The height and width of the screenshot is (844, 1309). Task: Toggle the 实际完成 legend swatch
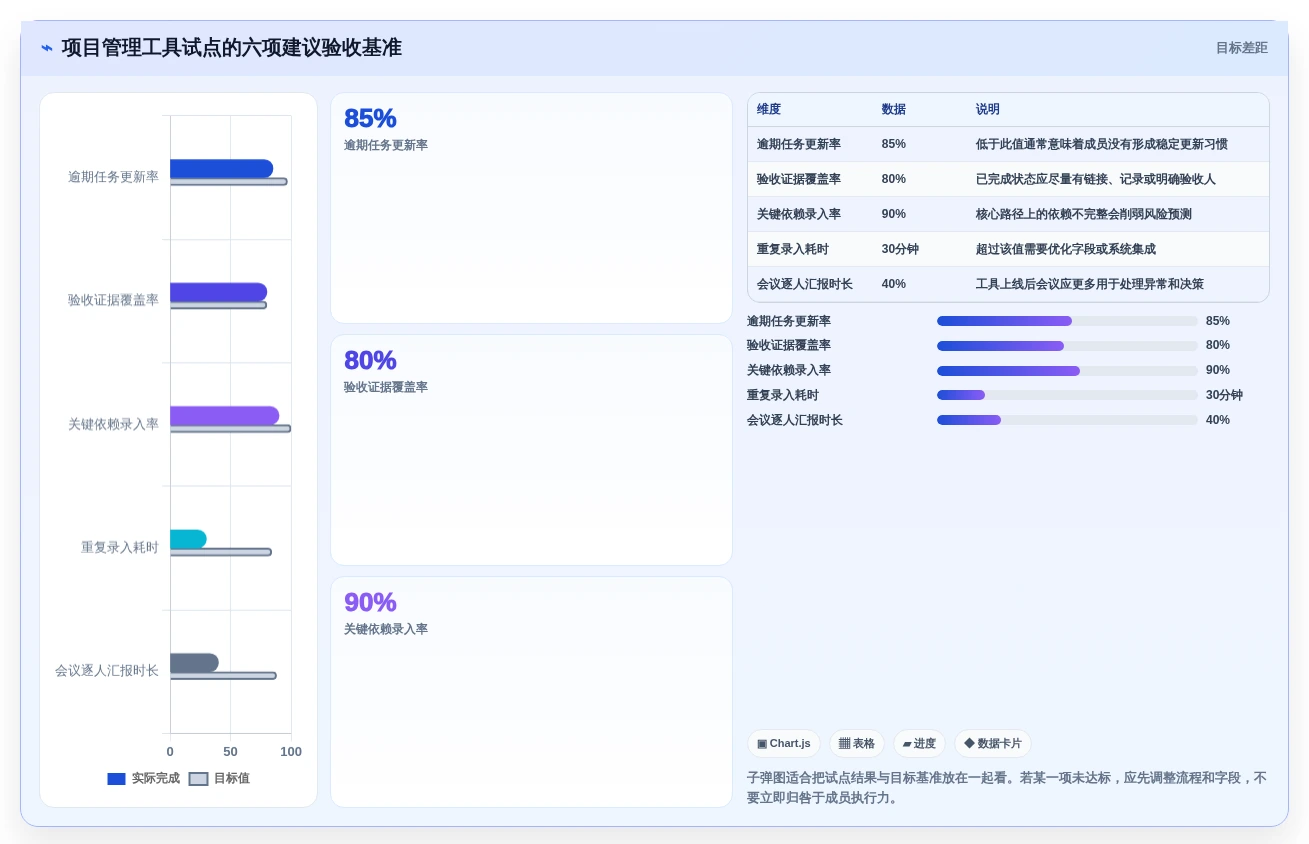point(117,778)
